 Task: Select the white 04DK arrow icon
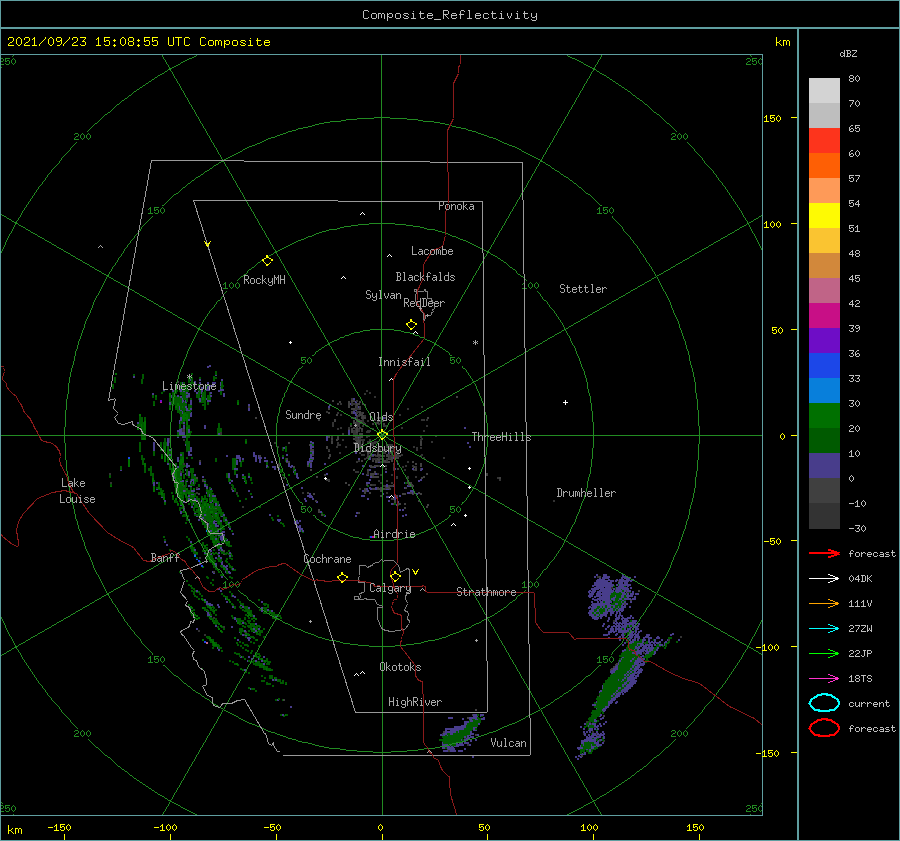[824, 578]
